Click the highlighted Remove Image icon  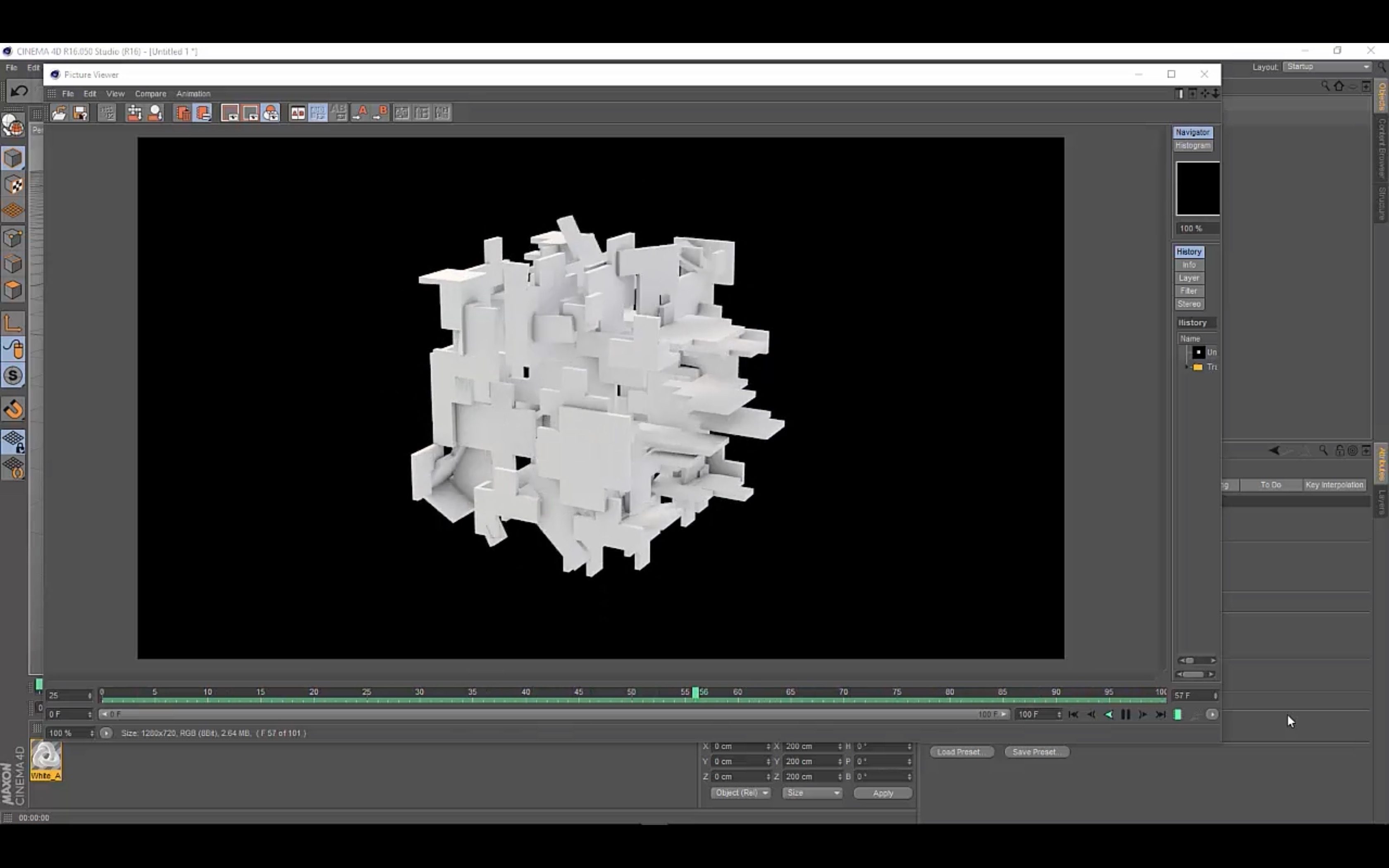click(x=203, y=113)
